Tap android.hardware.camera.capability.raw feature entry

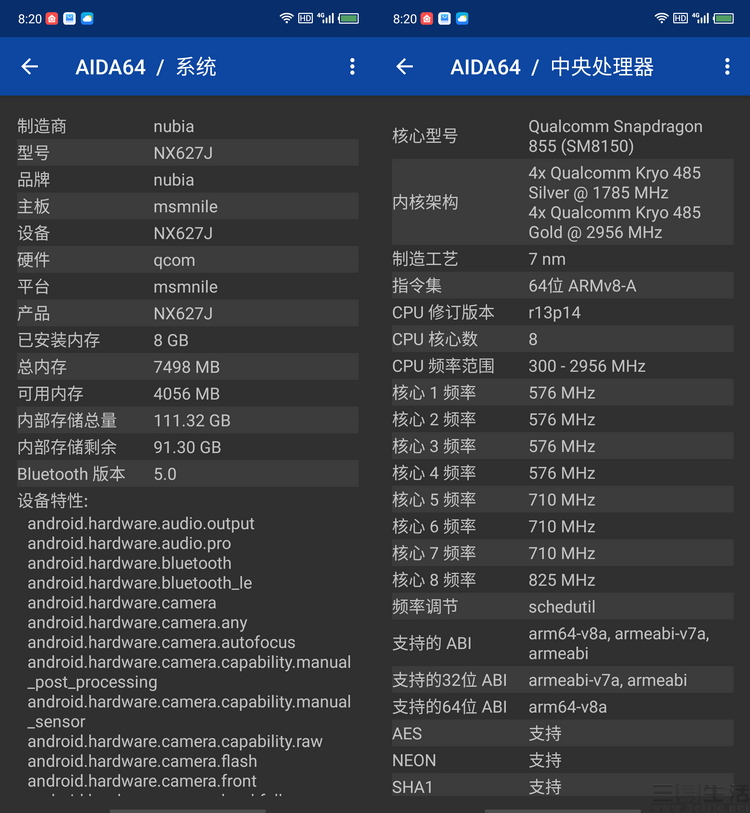175,741
